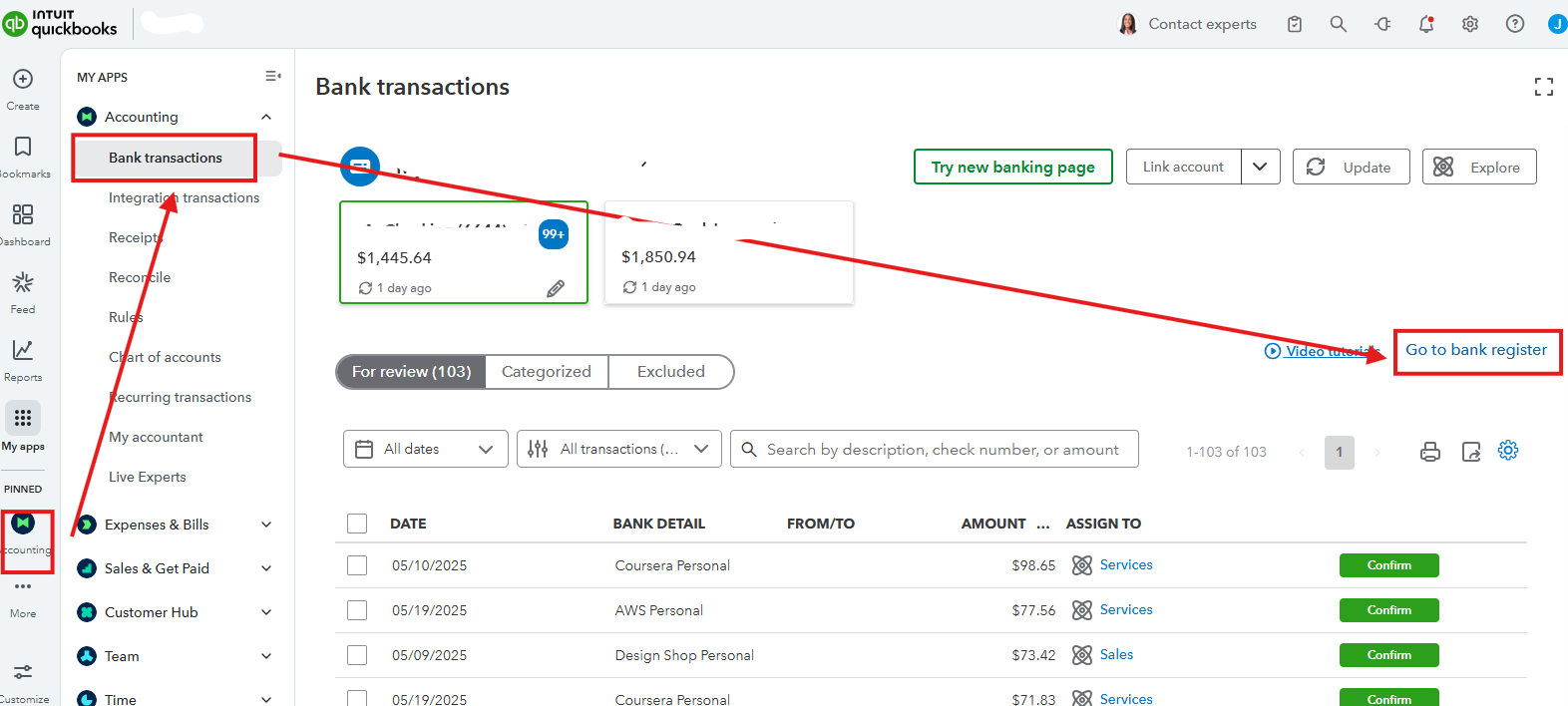
Task: Switch to the Categorized tab
Action: coord(547,372)
